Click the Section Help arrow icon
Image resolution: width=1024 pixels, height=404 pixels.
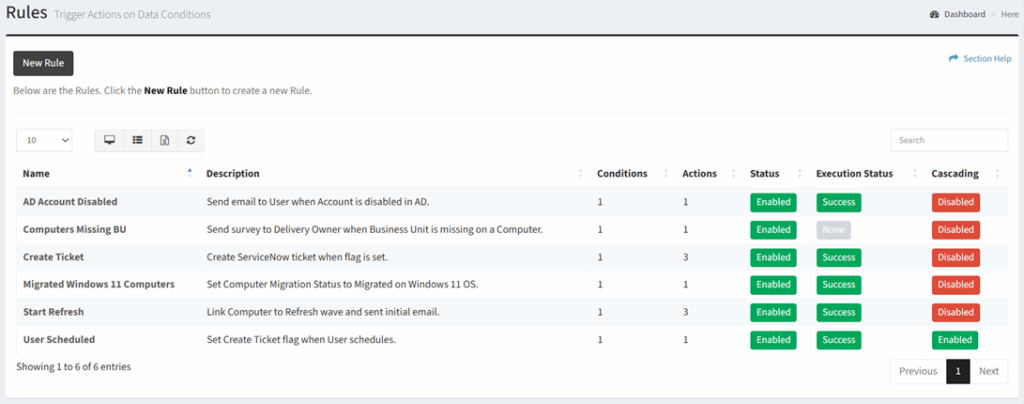click(x=954, y=59)
